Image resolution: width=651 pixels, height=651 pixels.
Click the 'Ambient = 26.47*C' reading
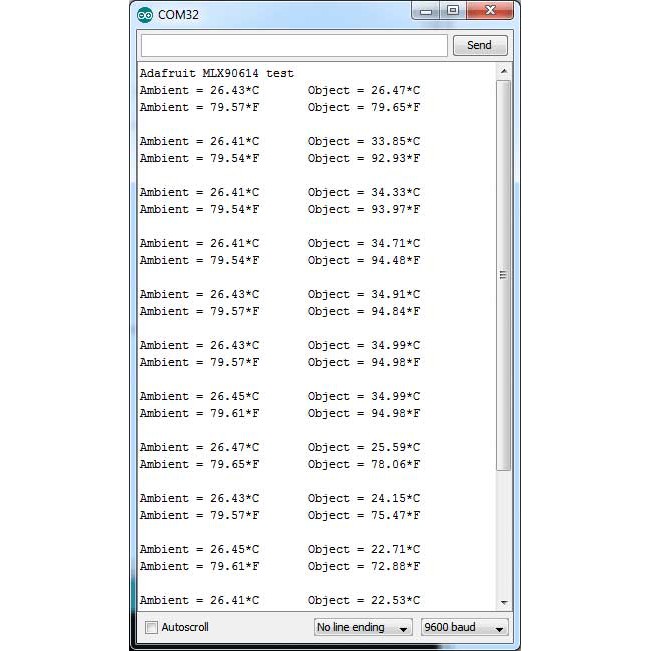(x=199, y=448)
